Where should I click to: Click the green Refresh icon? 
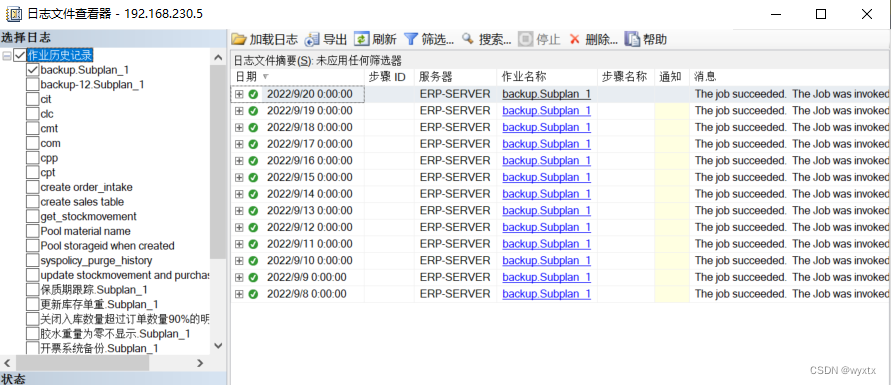pos(361,39)
